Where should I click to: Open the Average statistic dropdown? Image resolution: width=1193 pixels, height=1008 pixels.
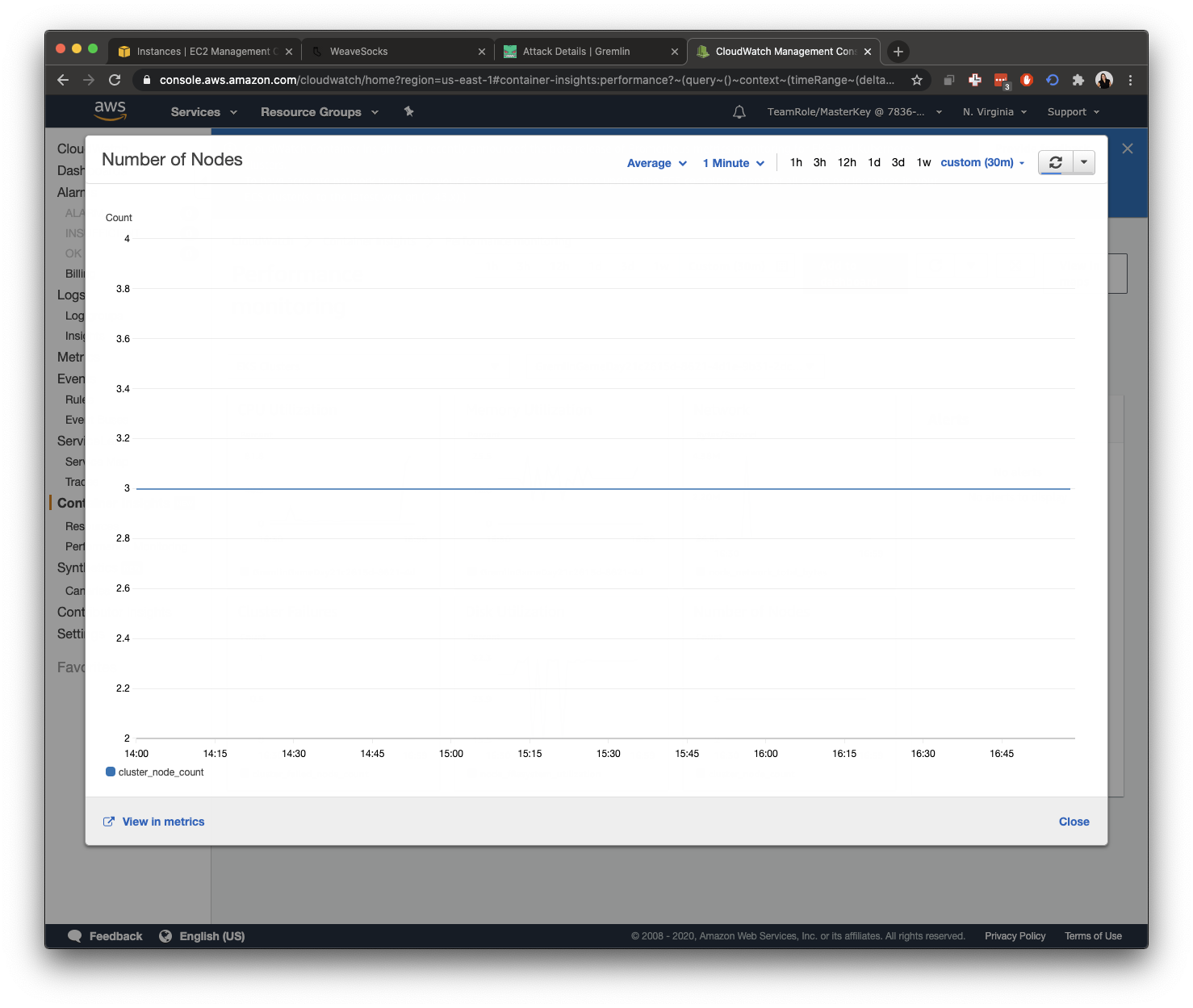click(657, 163)
